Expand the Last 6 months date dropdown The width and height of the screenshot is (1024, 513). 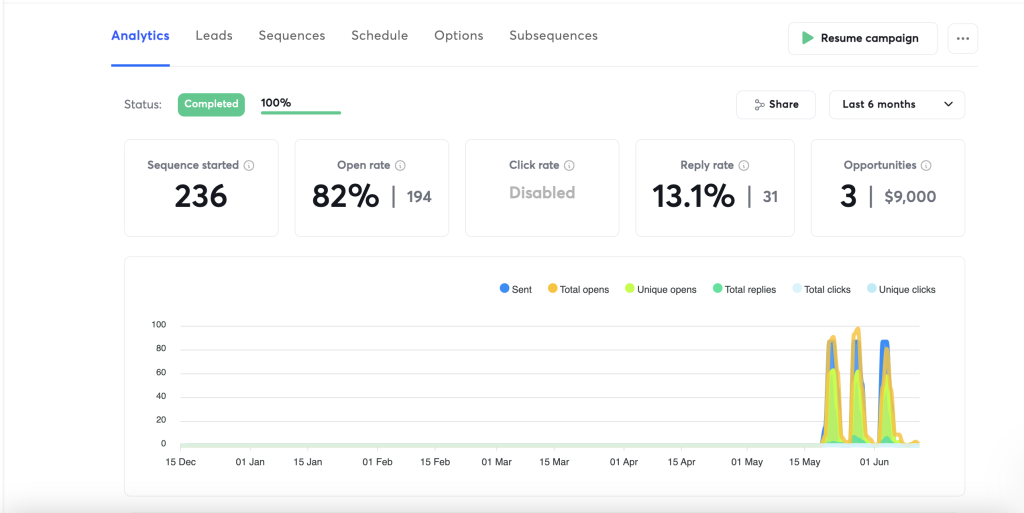[897, 104]
